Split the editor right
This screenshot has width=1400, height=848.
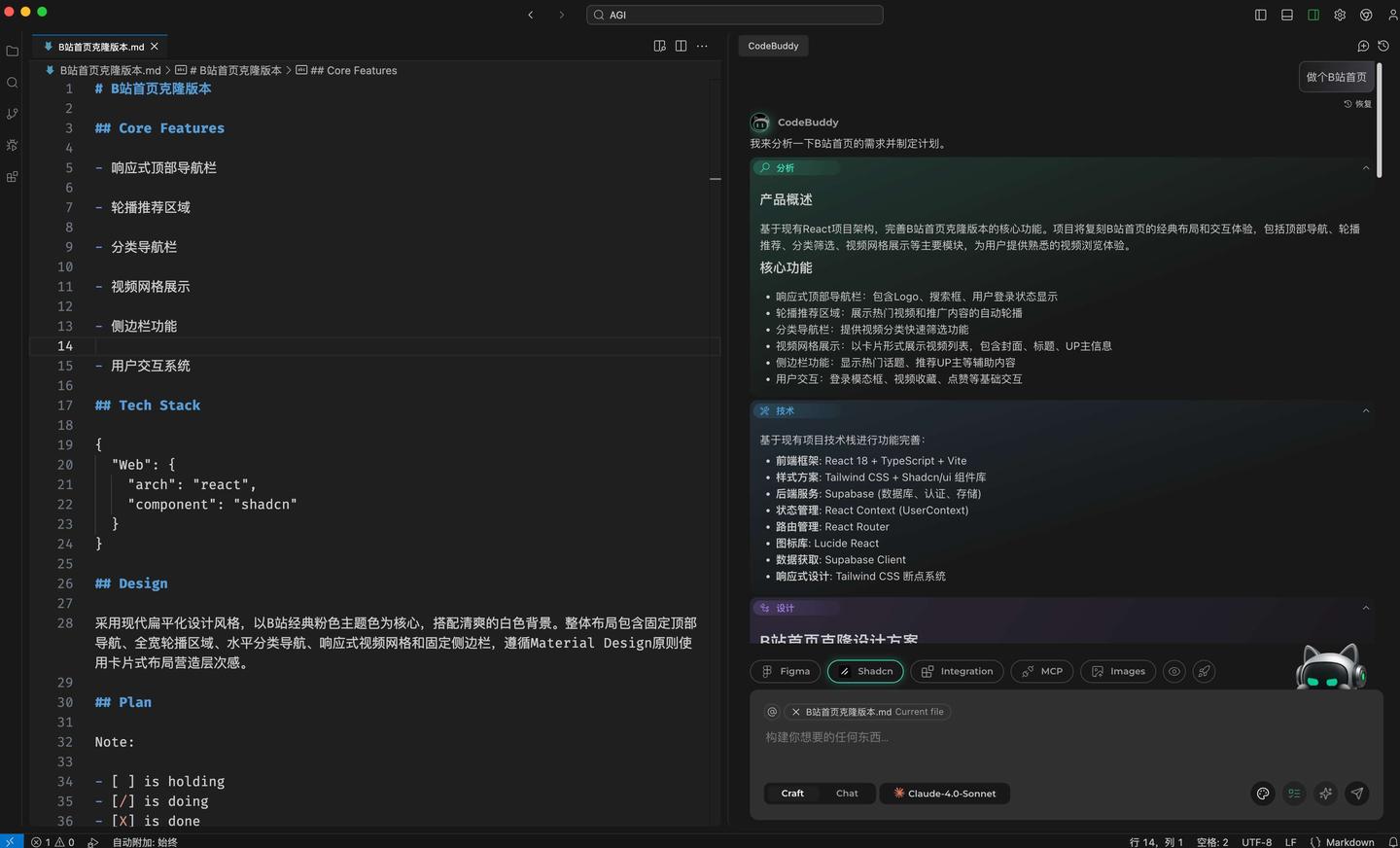[681, 46]
